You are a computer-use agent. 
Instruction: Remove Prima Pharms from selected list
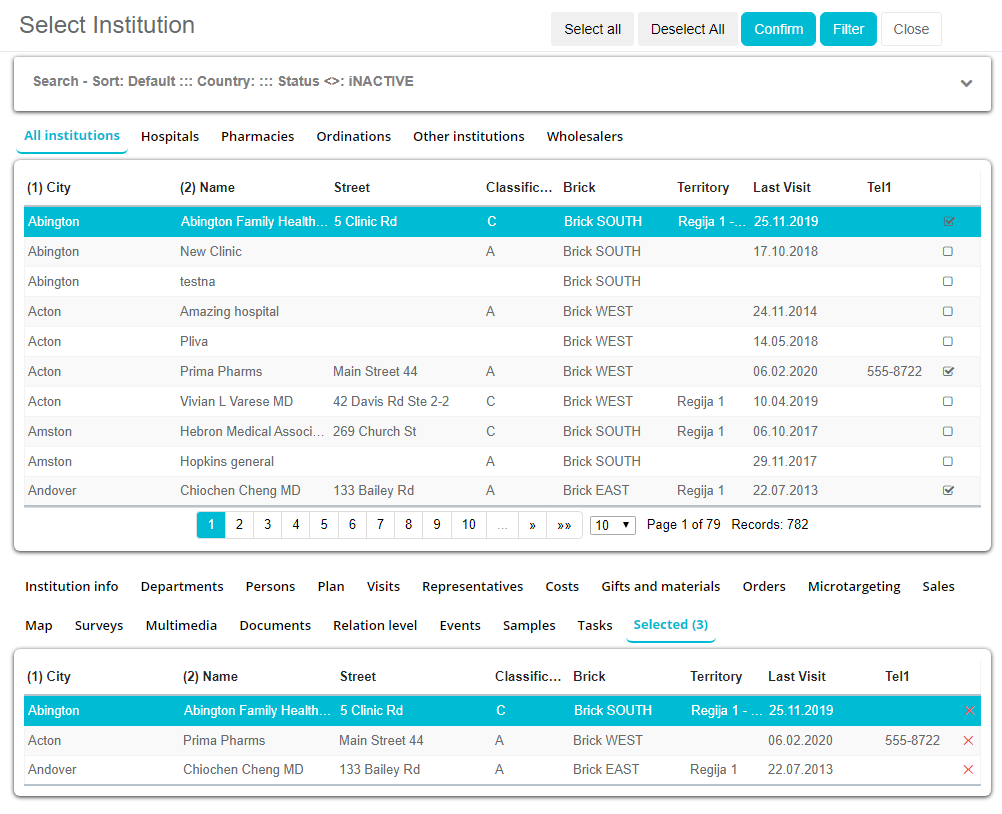click(968, 741)
